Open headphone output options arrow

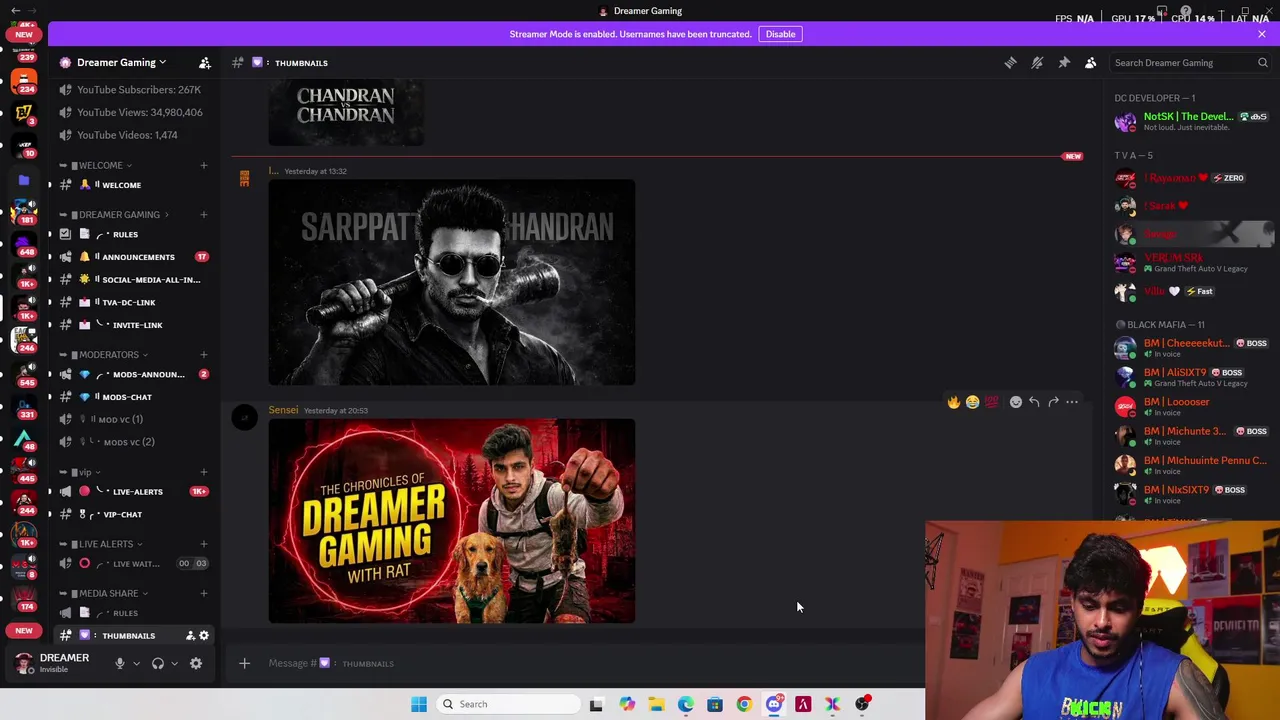click(174, 663)
